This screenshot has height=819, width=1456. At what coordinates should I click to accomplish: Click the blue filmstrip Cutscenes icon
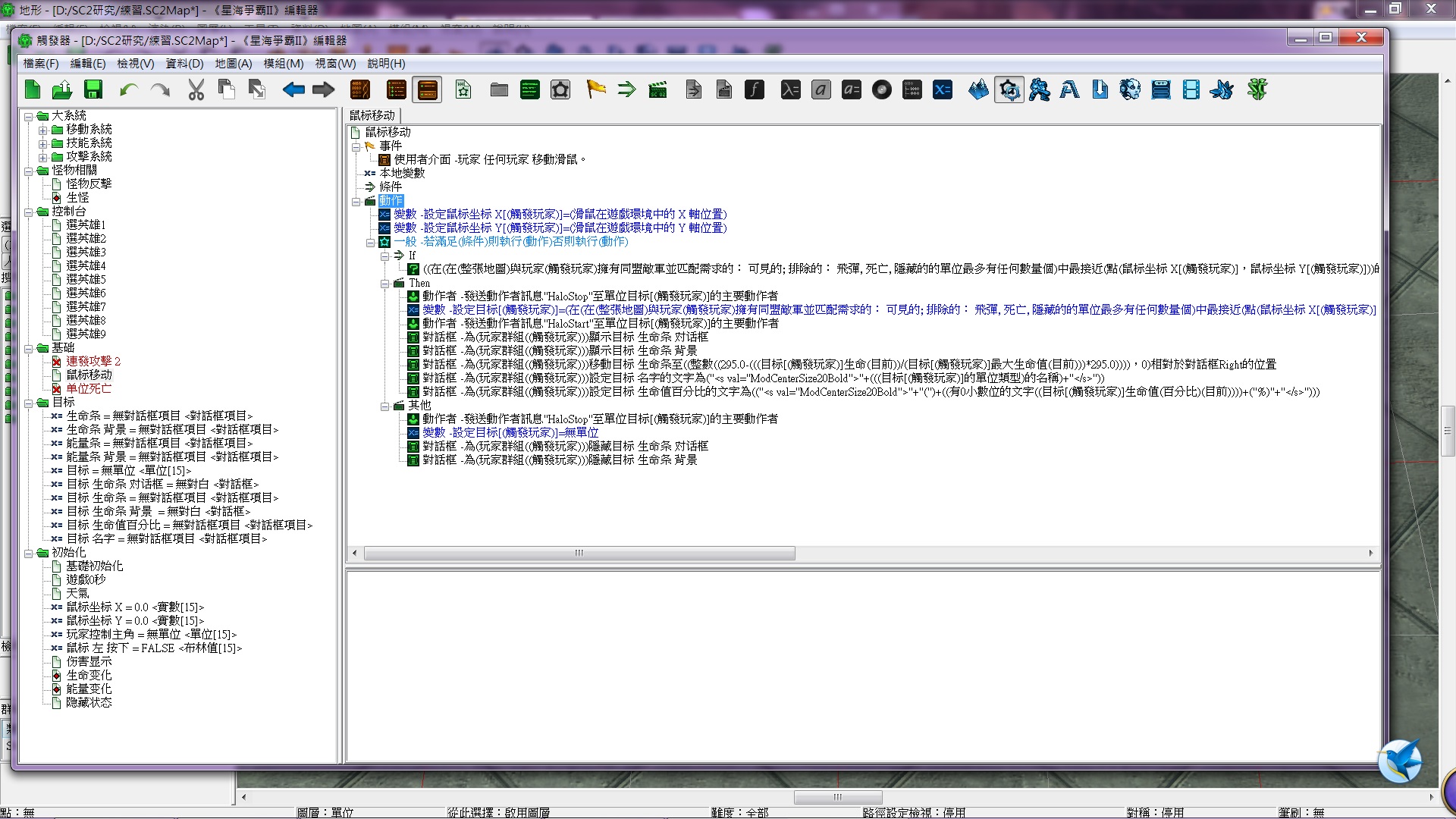pos(1191,89)
